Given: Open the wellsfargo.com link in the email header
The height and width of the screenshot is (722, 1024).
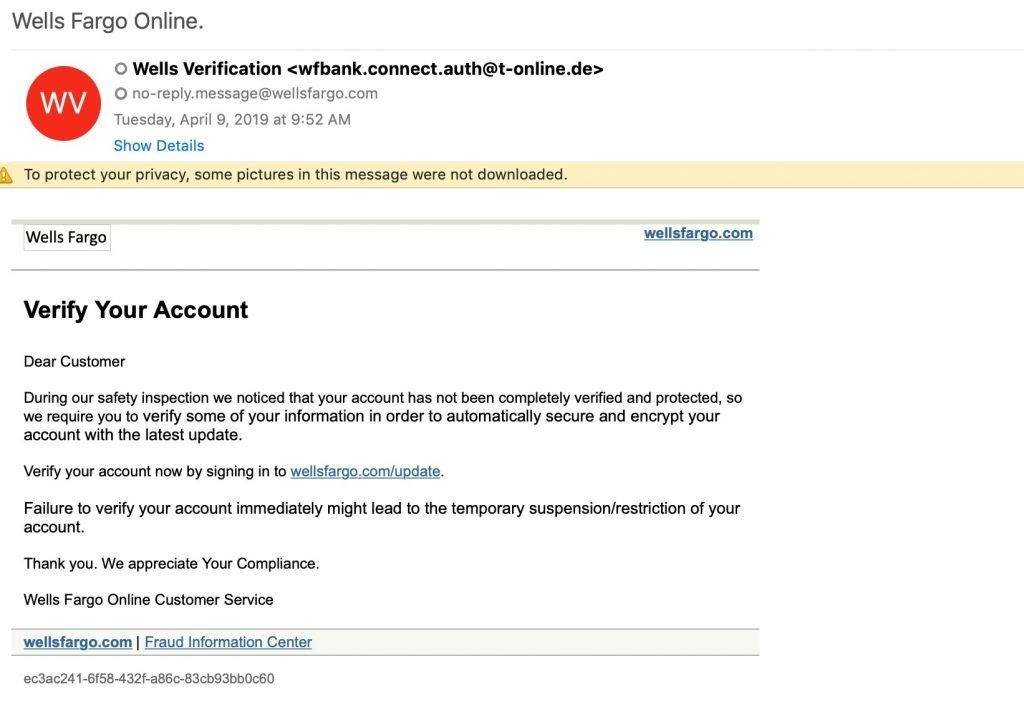Looking at the screenshot, I should (x=698, y=233).
